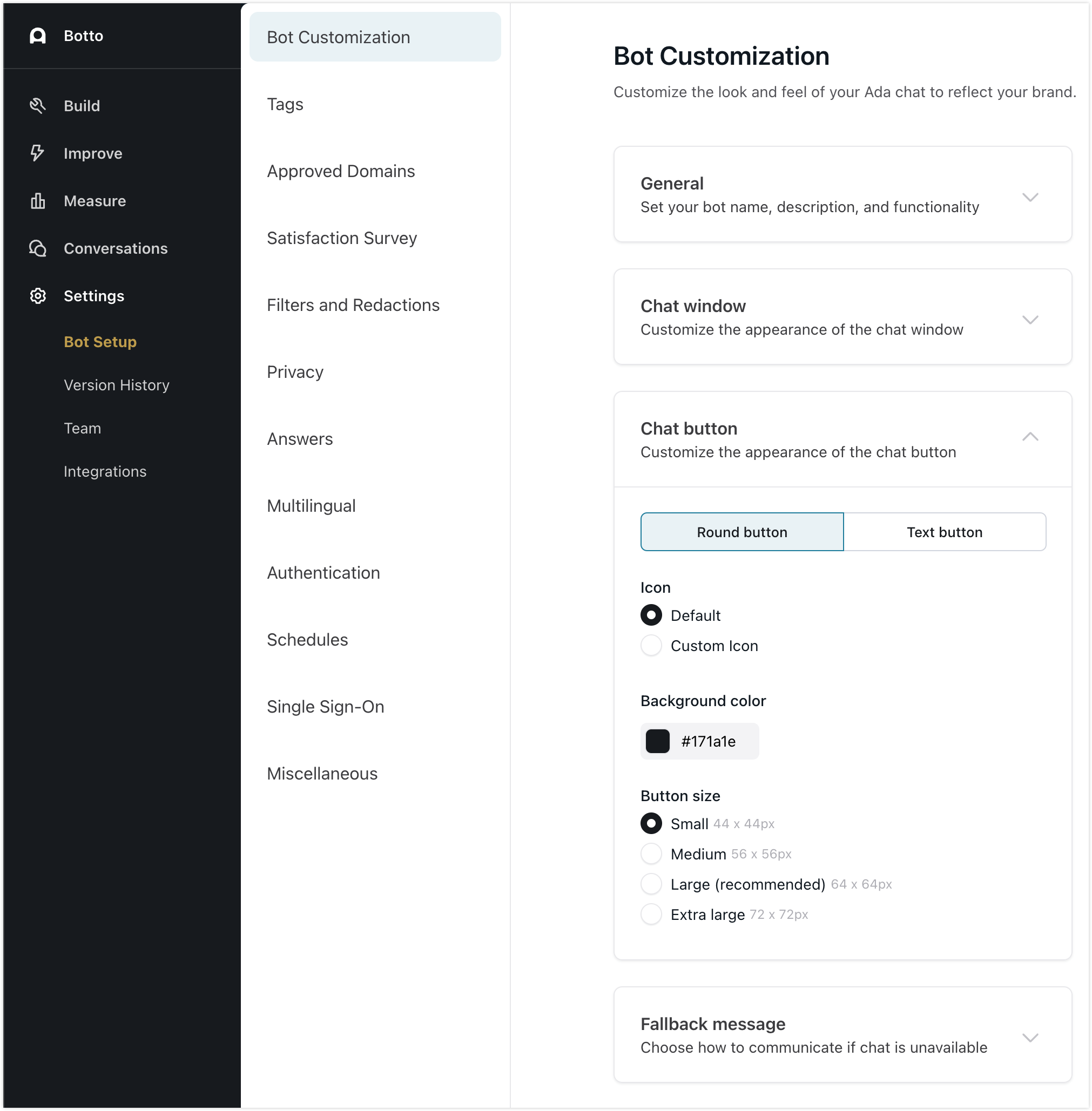Viewport: 1092px width, 1111px height.
Task: Click the Conversations chat bubble icon
Action: 38,248
